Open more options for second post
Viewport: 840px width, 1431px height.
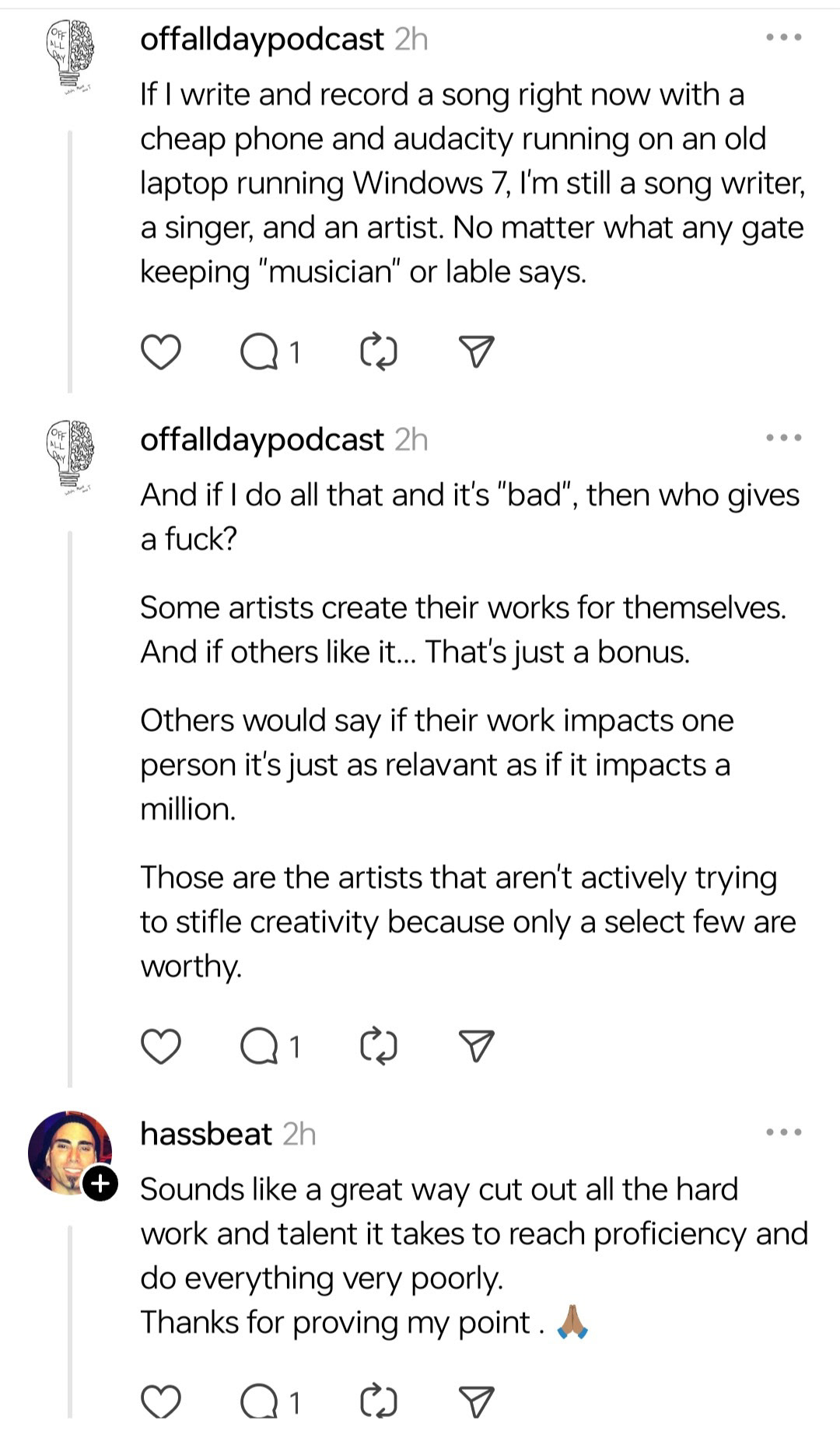click(x=783, y=438)
